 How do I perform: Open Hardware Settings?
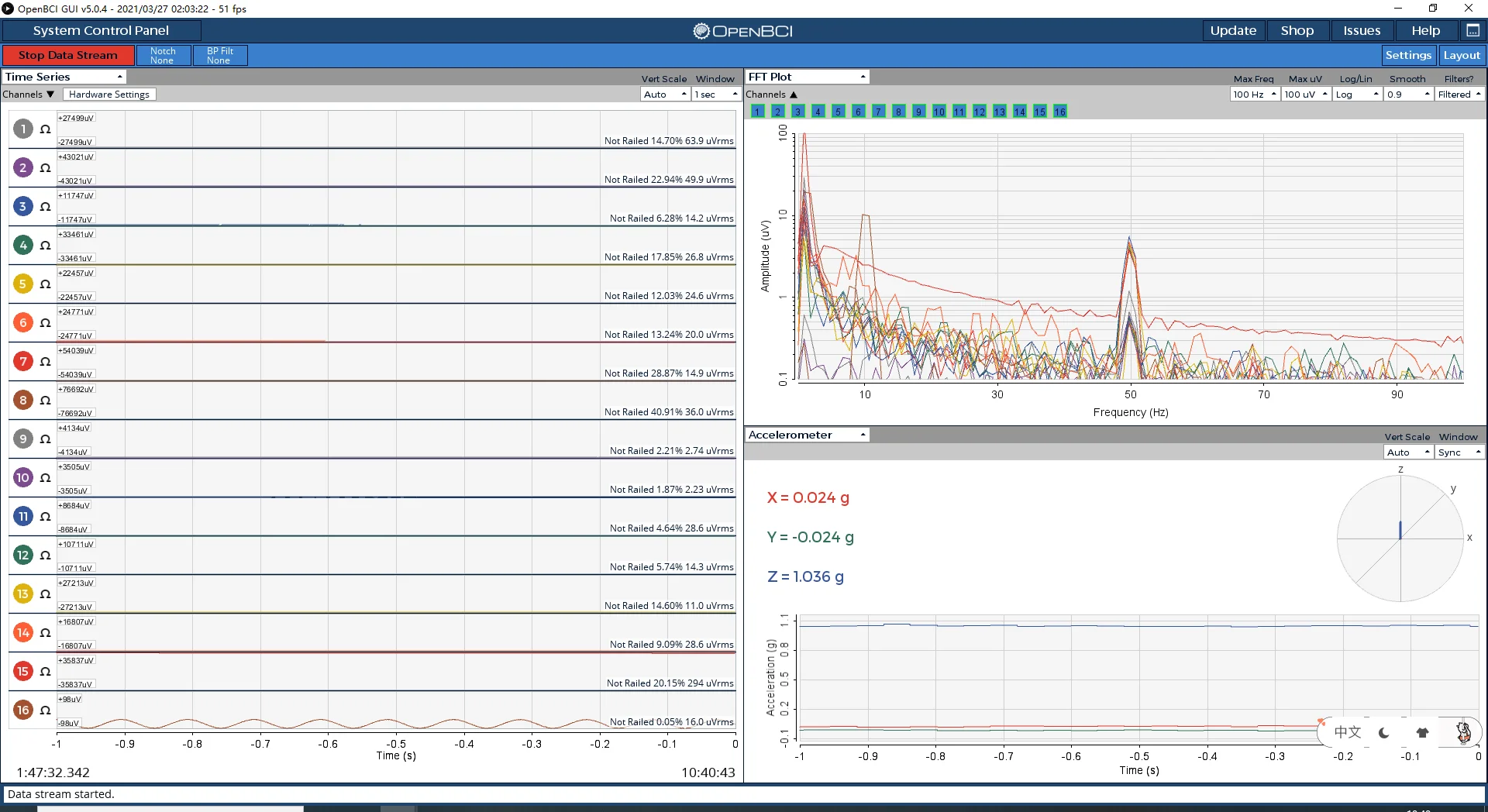point(109,95)
